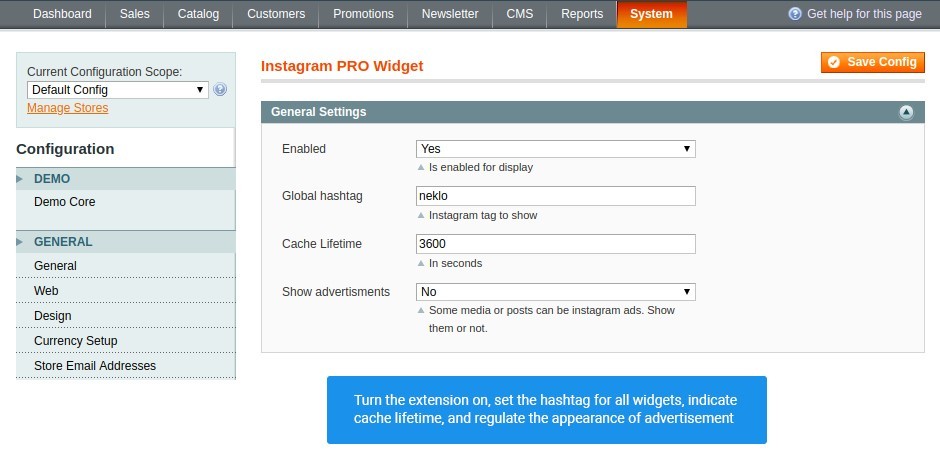Image resolution: width=940 pixels, height=470 pixels.
Task: Collapse General Settings using the round arrow icon
Action: (x=906, y=112)
